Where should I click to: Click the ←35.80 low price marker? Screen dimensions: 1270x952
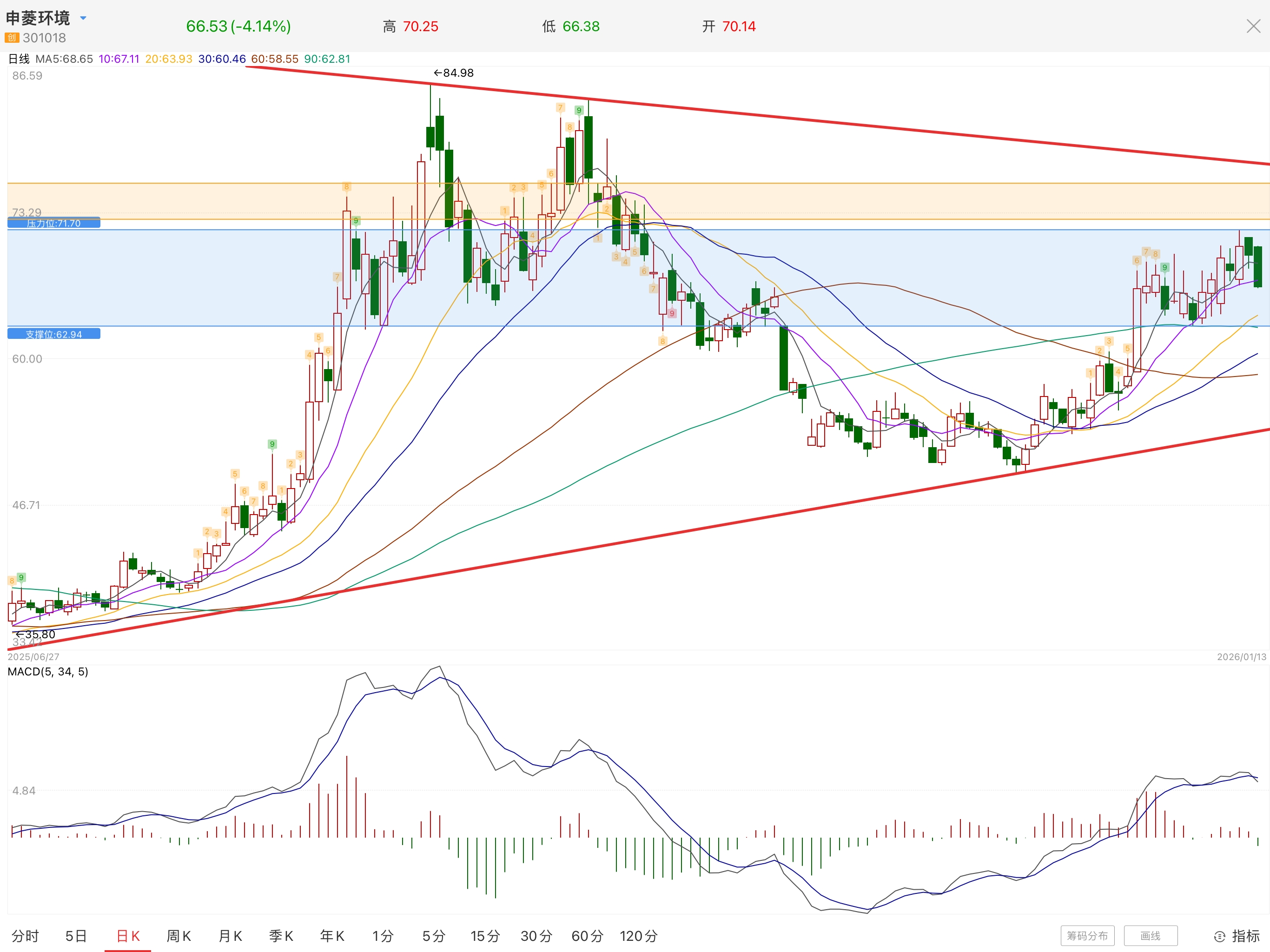tap(36, 635)
